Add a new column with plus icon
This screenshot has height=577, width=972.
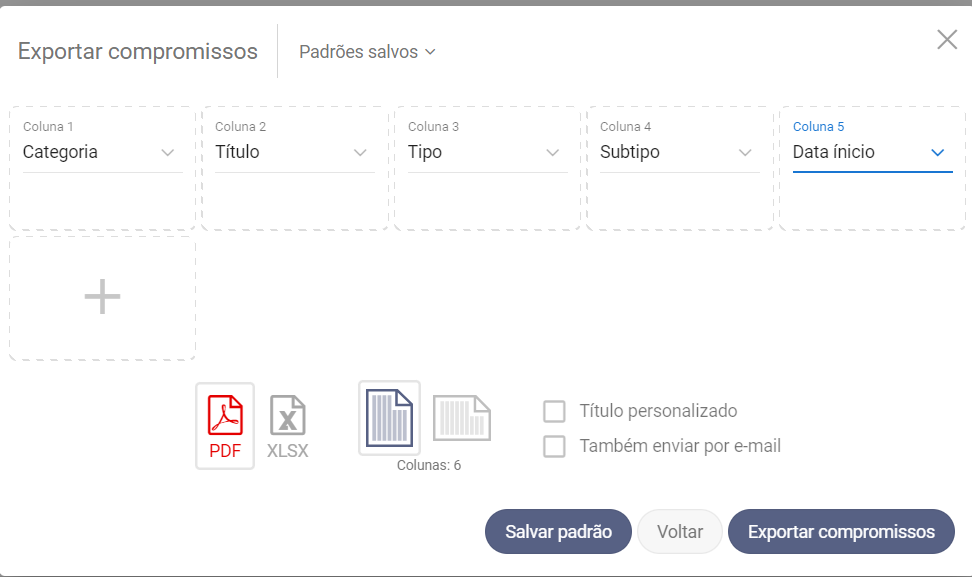pyautogui.click(x=102, y=297)
